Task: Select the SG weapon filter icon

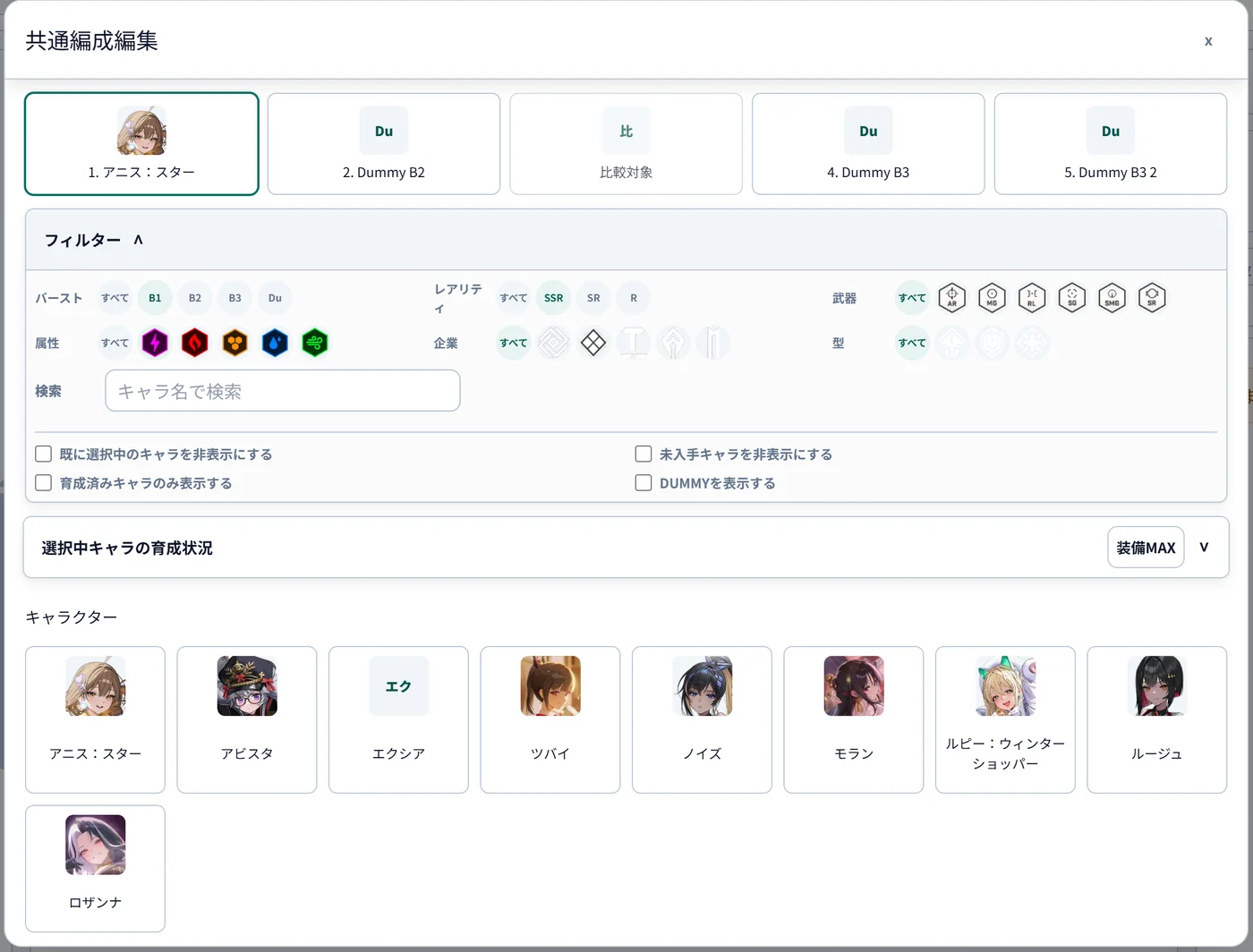Action: pyautogui.click(x=1072, y=297)
